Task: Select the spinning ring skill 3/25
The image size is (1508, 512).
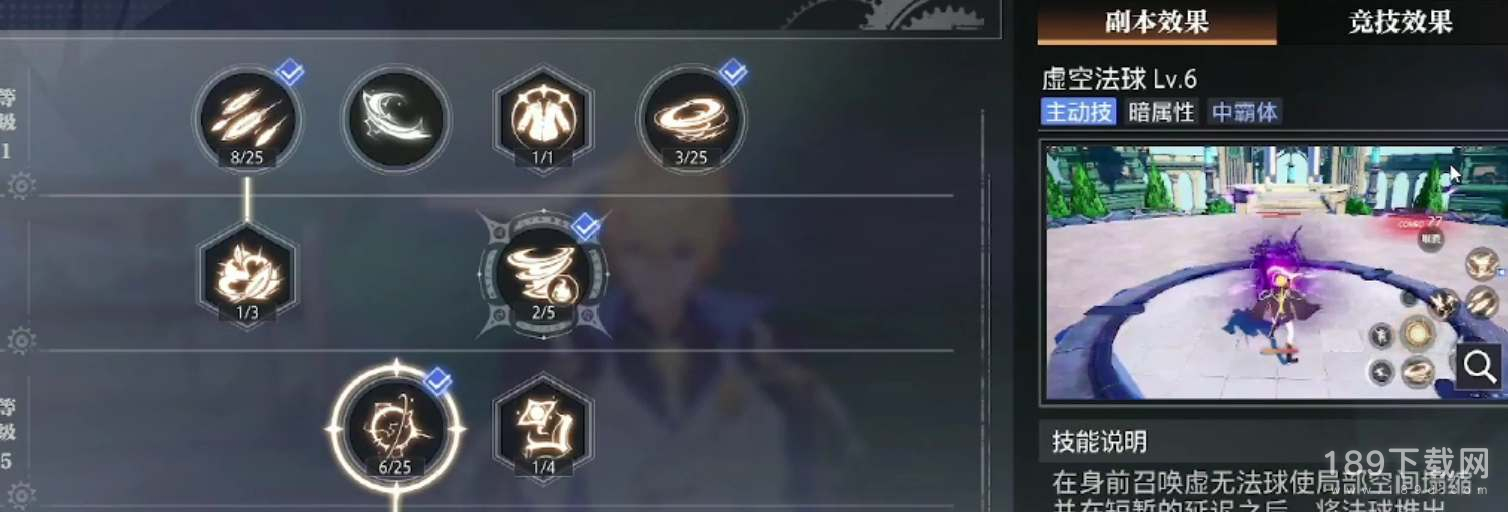Action: click(x=691, y=120)
